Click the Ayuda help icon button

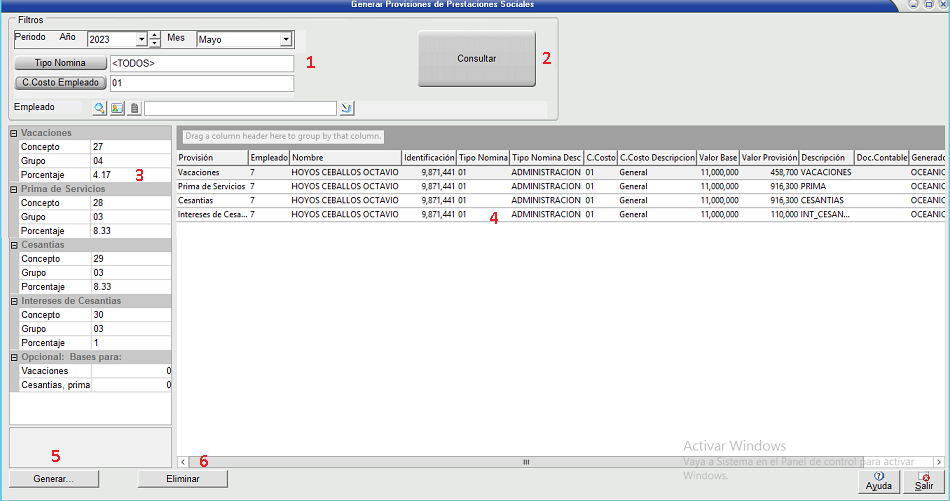[879, 482]
